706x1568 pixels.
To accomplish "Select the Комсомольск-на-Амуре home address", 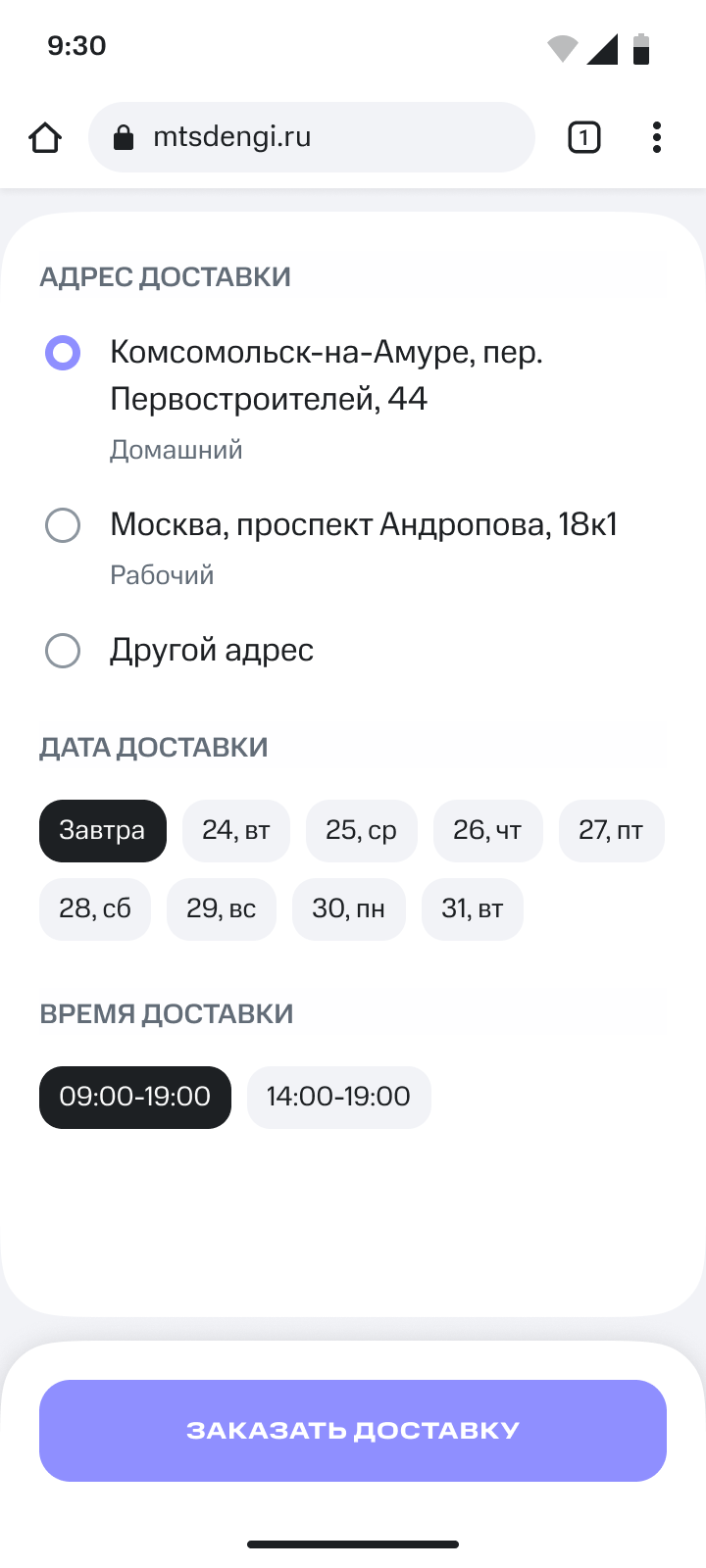I will 63,353.
